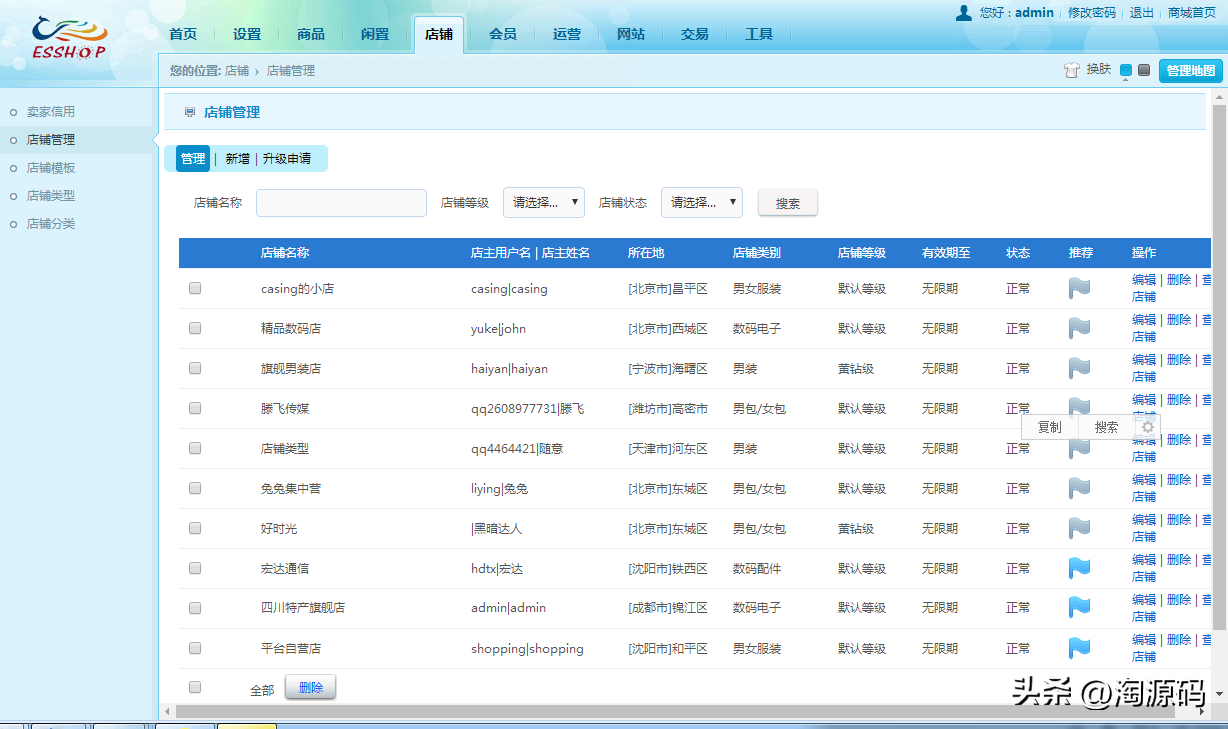Select the 换肤 shirt skin icon
The width and height of the screenshot is (1228, 729).
[x=1072, y=70]
